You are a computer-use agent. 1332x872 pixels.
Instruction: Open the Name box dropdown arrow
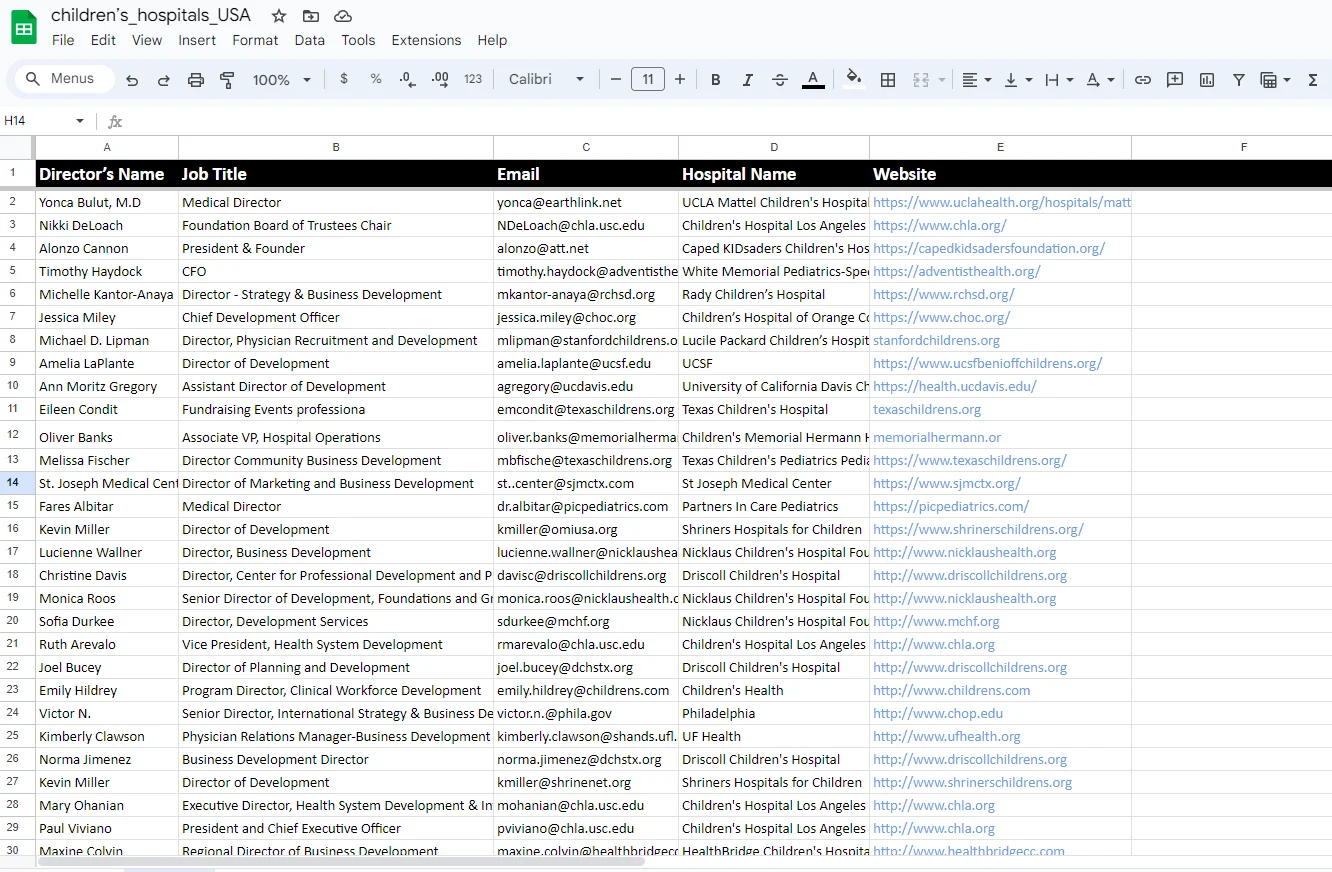(80, 121)
